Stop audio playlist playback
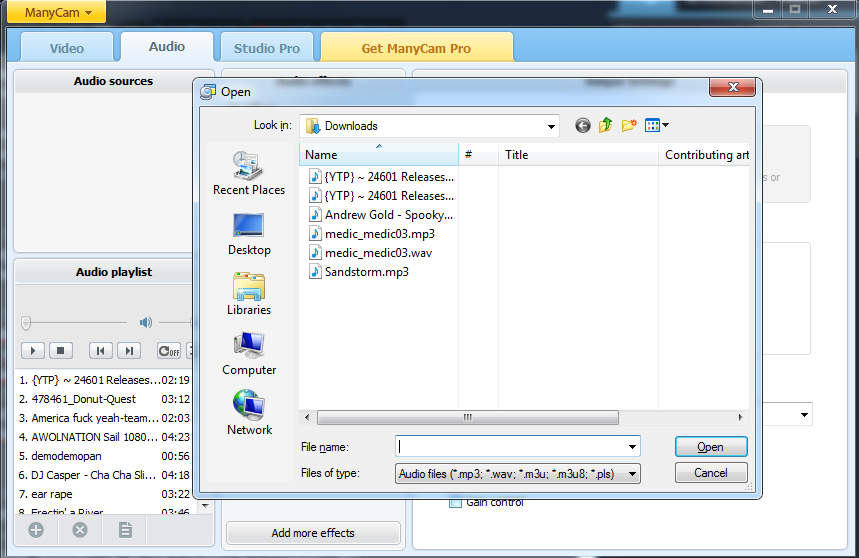This screenshot has width=859, height=558. pyautogui.click(x=61, y=350)
